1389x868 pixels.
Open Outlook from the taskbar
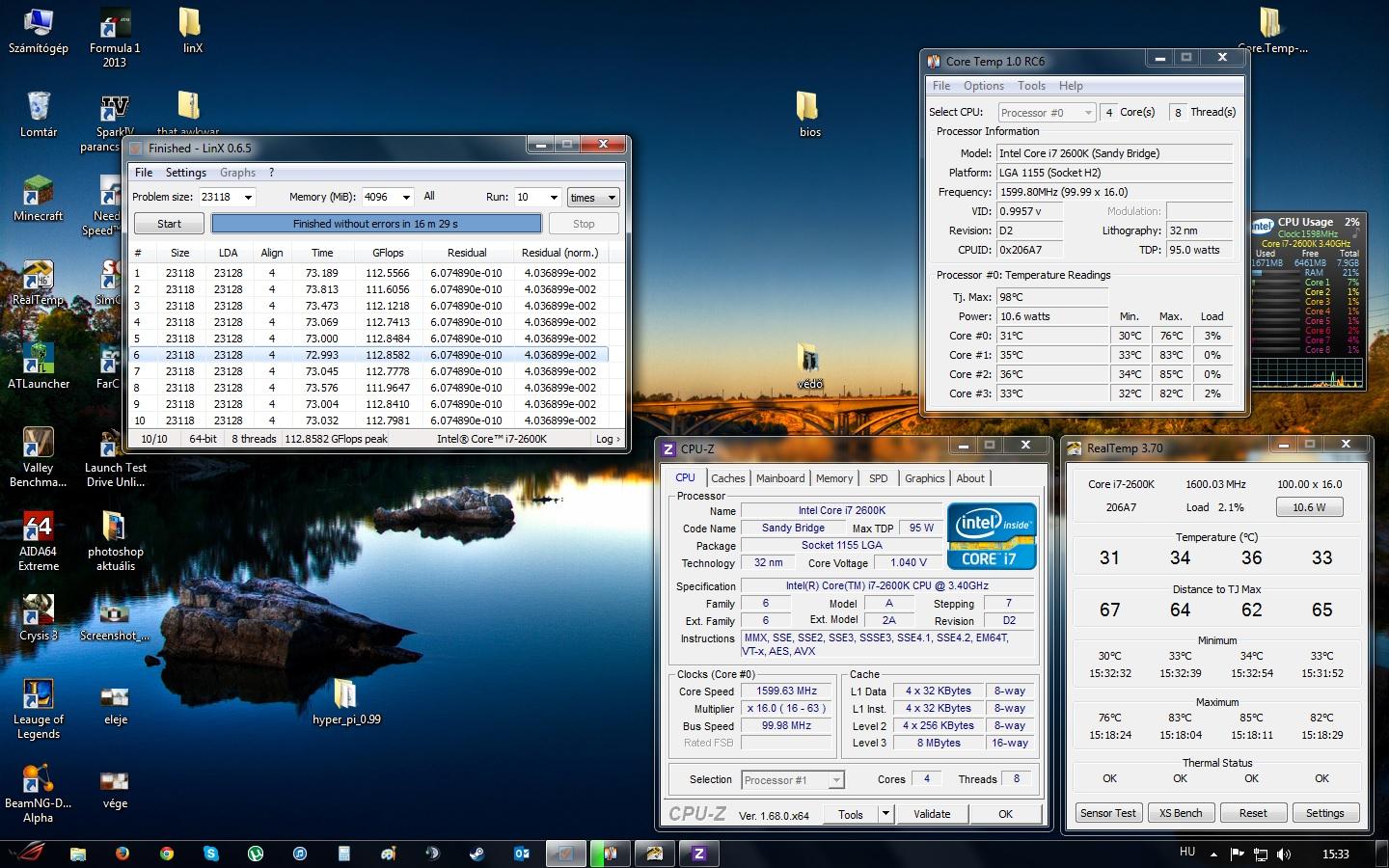[521, 853]
